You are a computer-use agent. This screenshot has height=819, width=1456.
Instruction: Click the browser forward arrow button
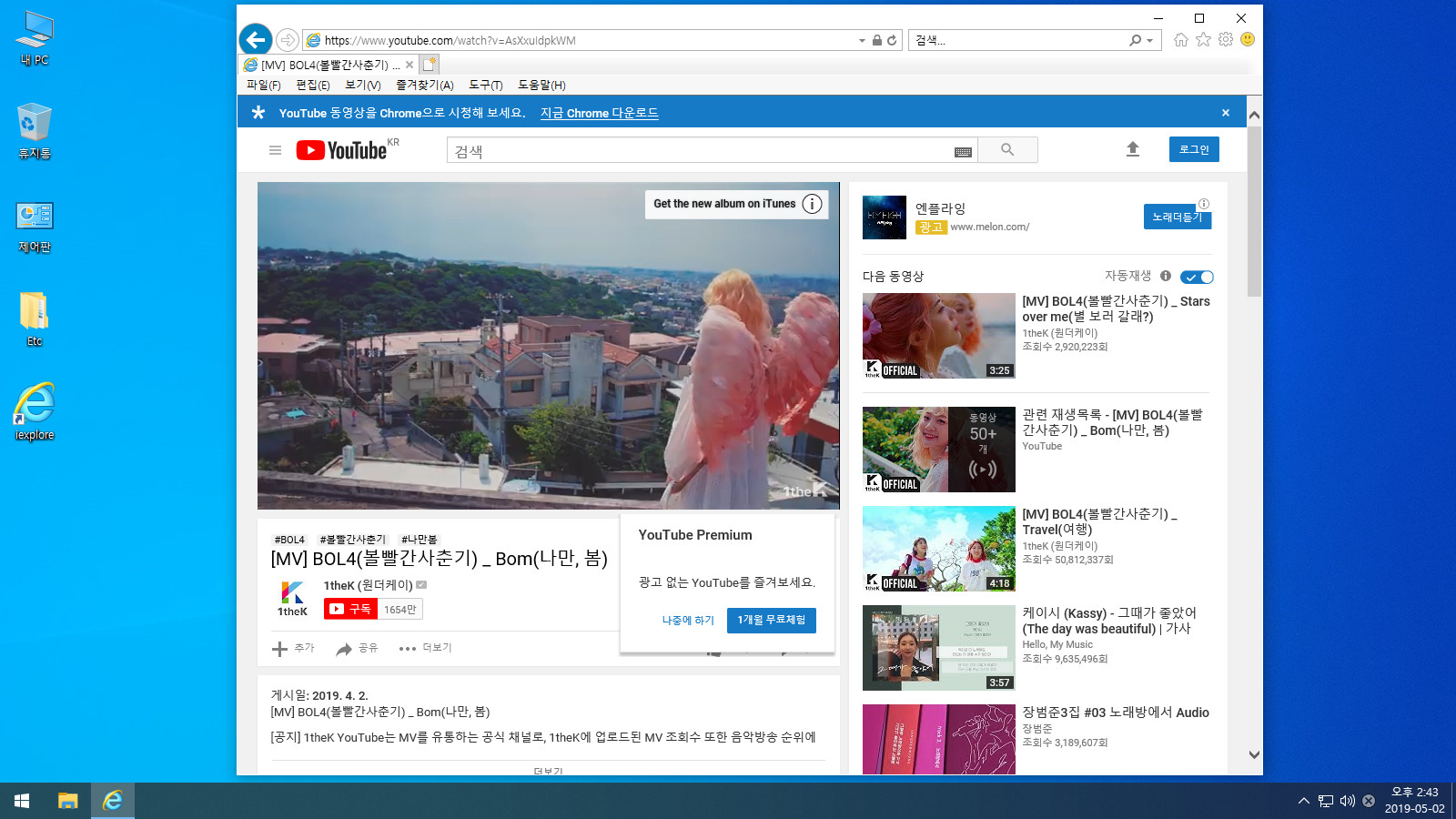(288, 40)
